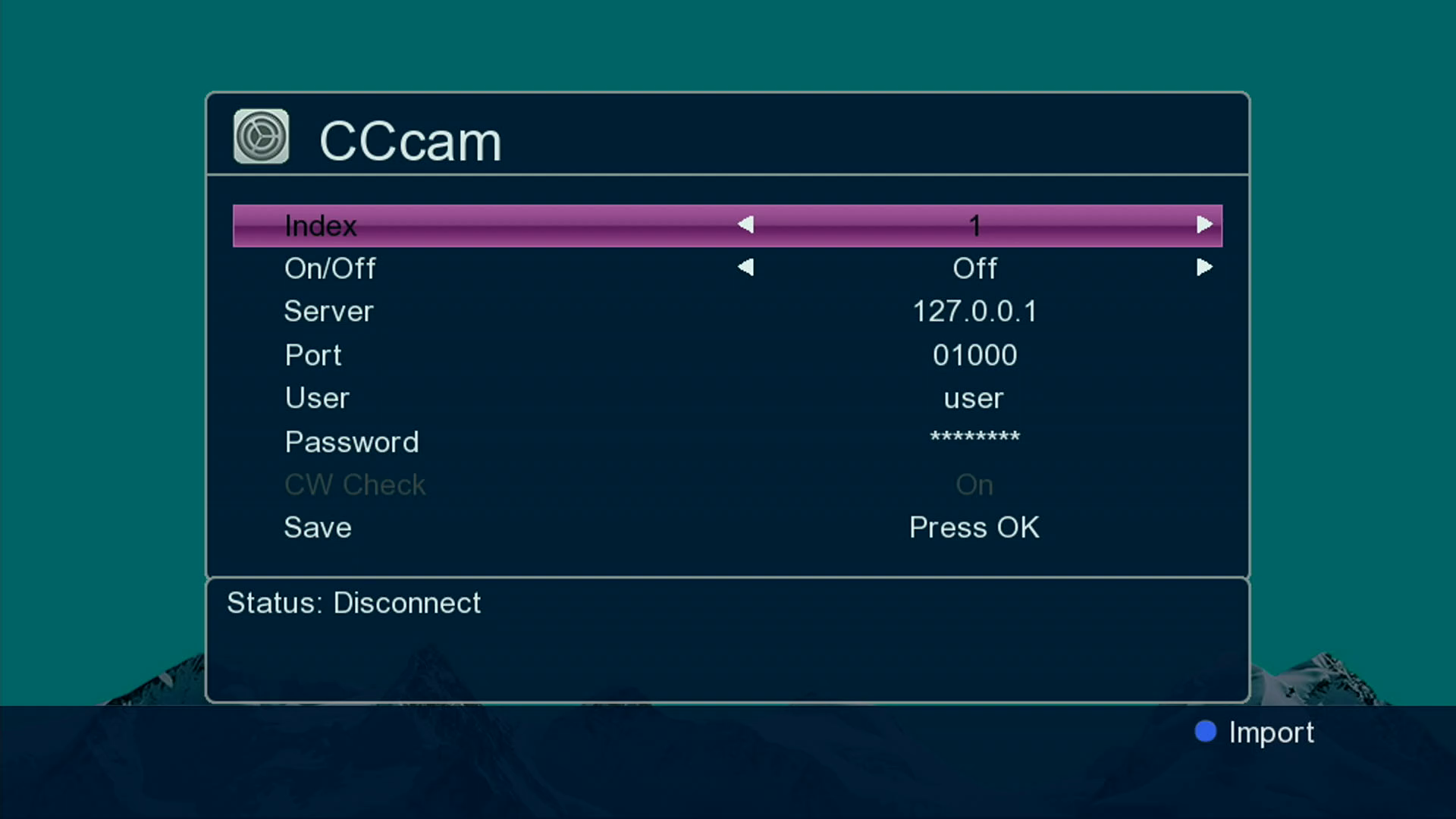The height and width of the screenshot is (819, 1456).
Task: Click right arrow on On/Off row
Action: pyautogui.click(x=1204, y=268)
